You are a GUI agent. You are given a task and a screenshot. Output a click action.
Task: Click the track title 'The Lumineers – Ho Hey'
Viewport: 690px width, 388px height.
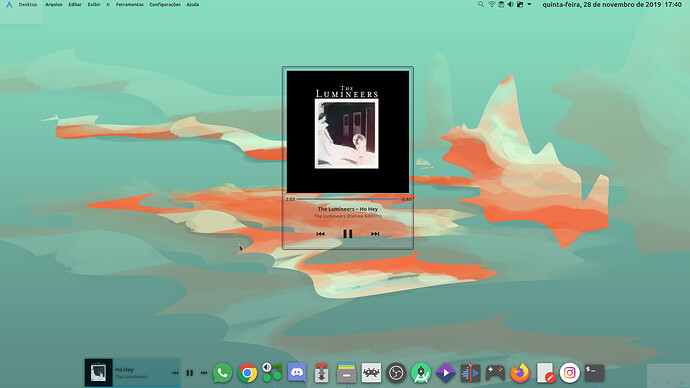(x=348, y=209)
